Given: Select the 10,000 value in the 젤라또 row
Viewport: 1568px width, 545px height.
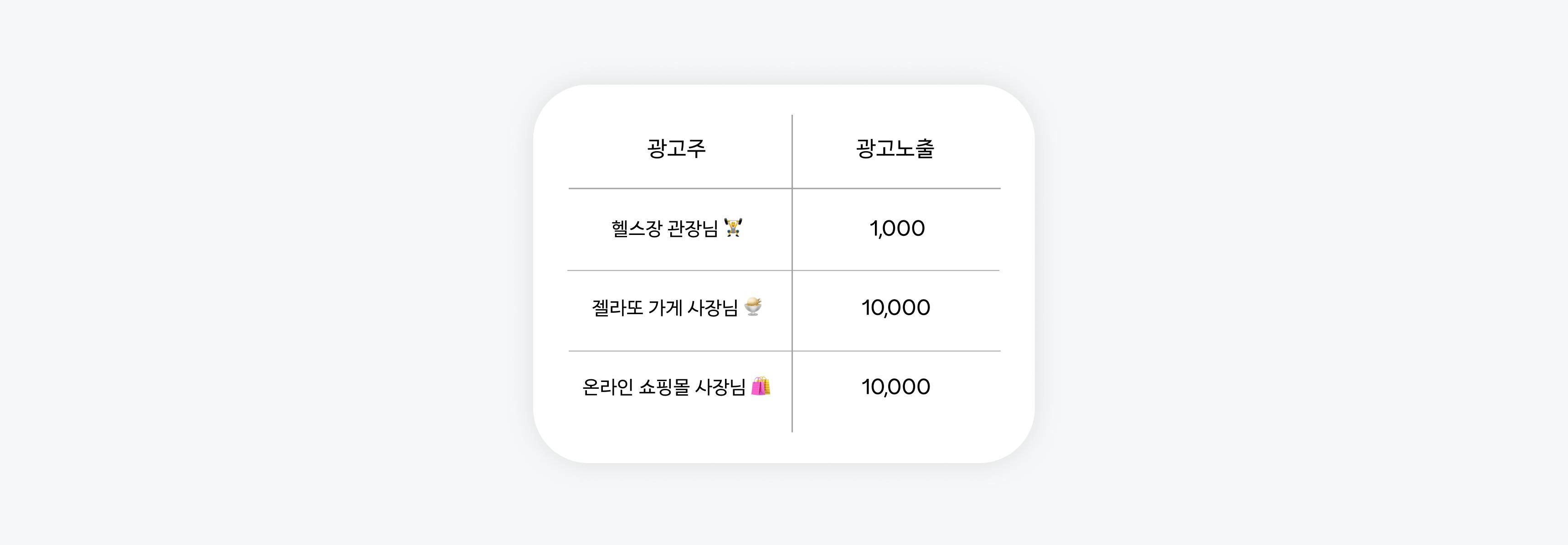Looking at the screenshot, I should [895, 308].
